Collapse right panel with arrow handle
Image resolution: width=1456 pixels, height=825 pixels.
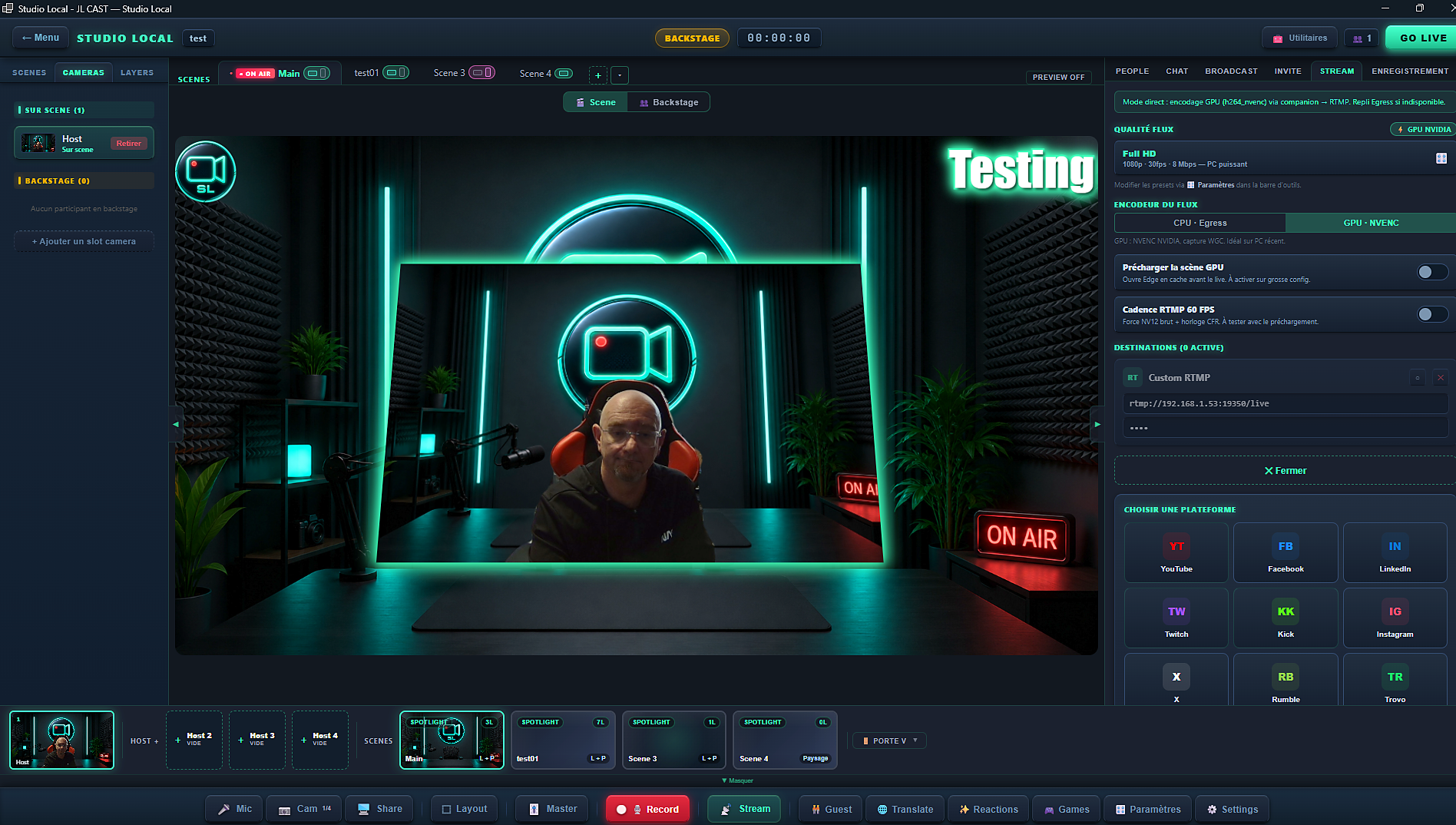click(x=1097, y=424)
